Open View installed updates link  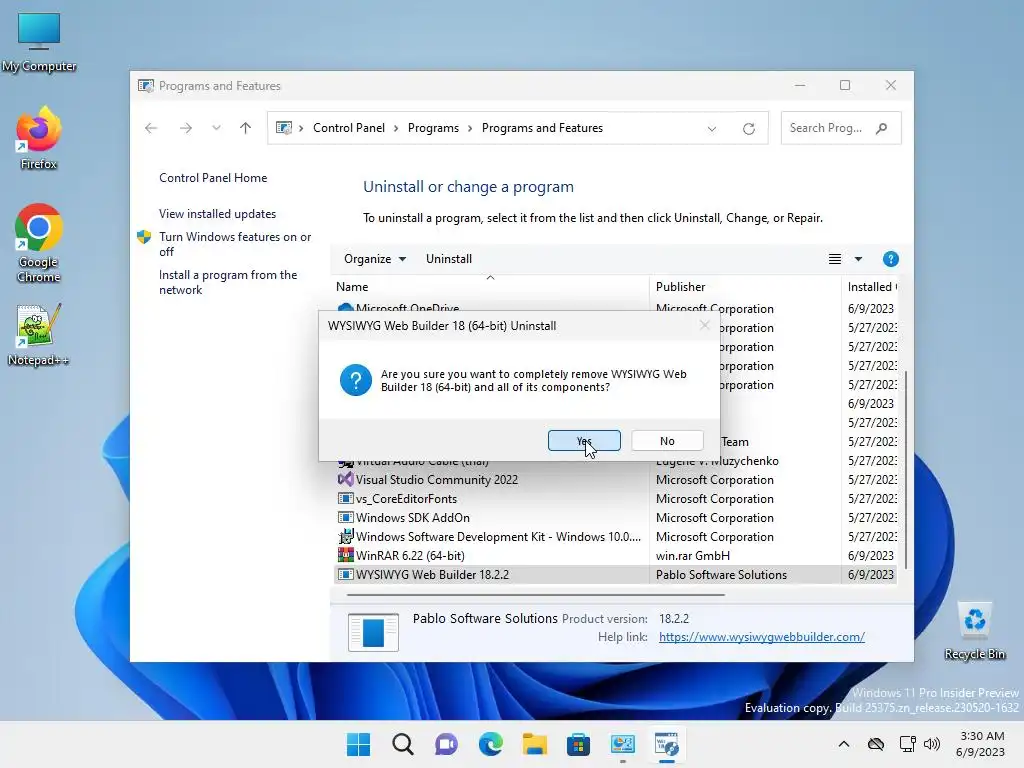point(217,214)
